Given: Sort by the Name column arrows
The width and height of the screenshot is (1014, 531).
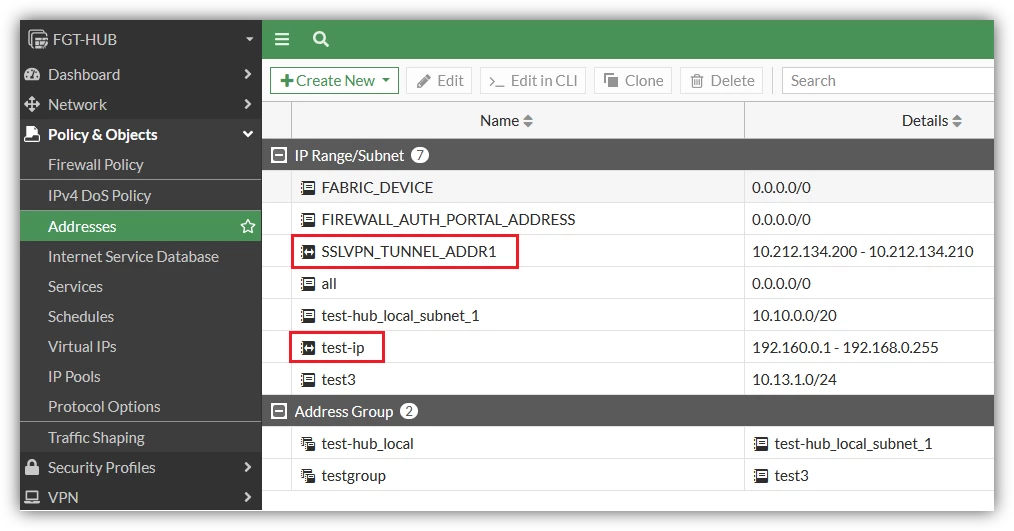Looking at the screenshot, I should (528, 121).
